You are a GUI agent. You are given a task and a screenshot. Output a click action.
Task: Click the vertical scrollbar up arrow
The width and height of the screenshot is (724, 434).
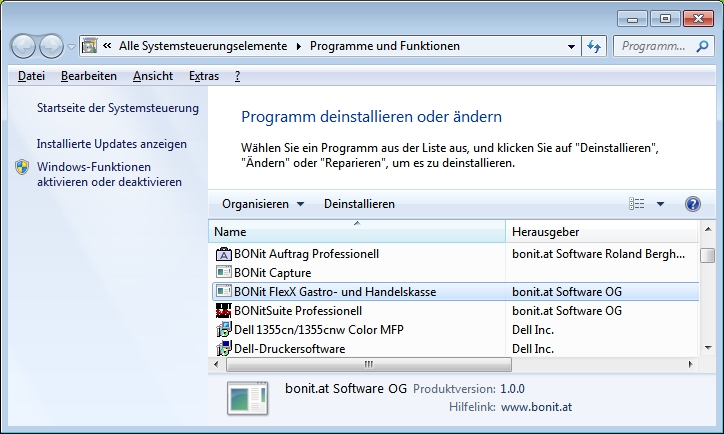point(708,229)
